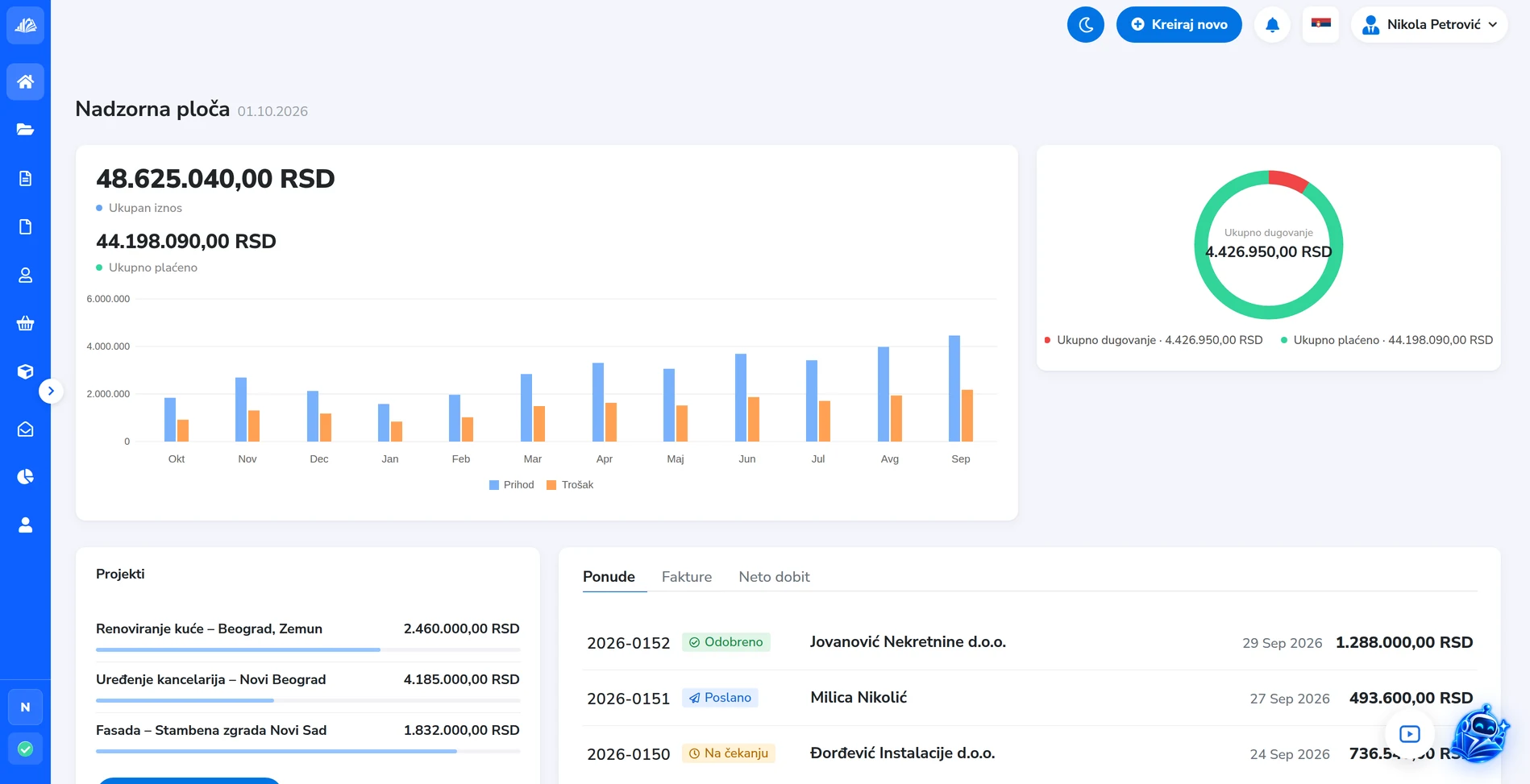This screenshot has width=1530, height=784.
Task: Click the green checkmark status icon in sidebar
Action: [x=25, y=749]
